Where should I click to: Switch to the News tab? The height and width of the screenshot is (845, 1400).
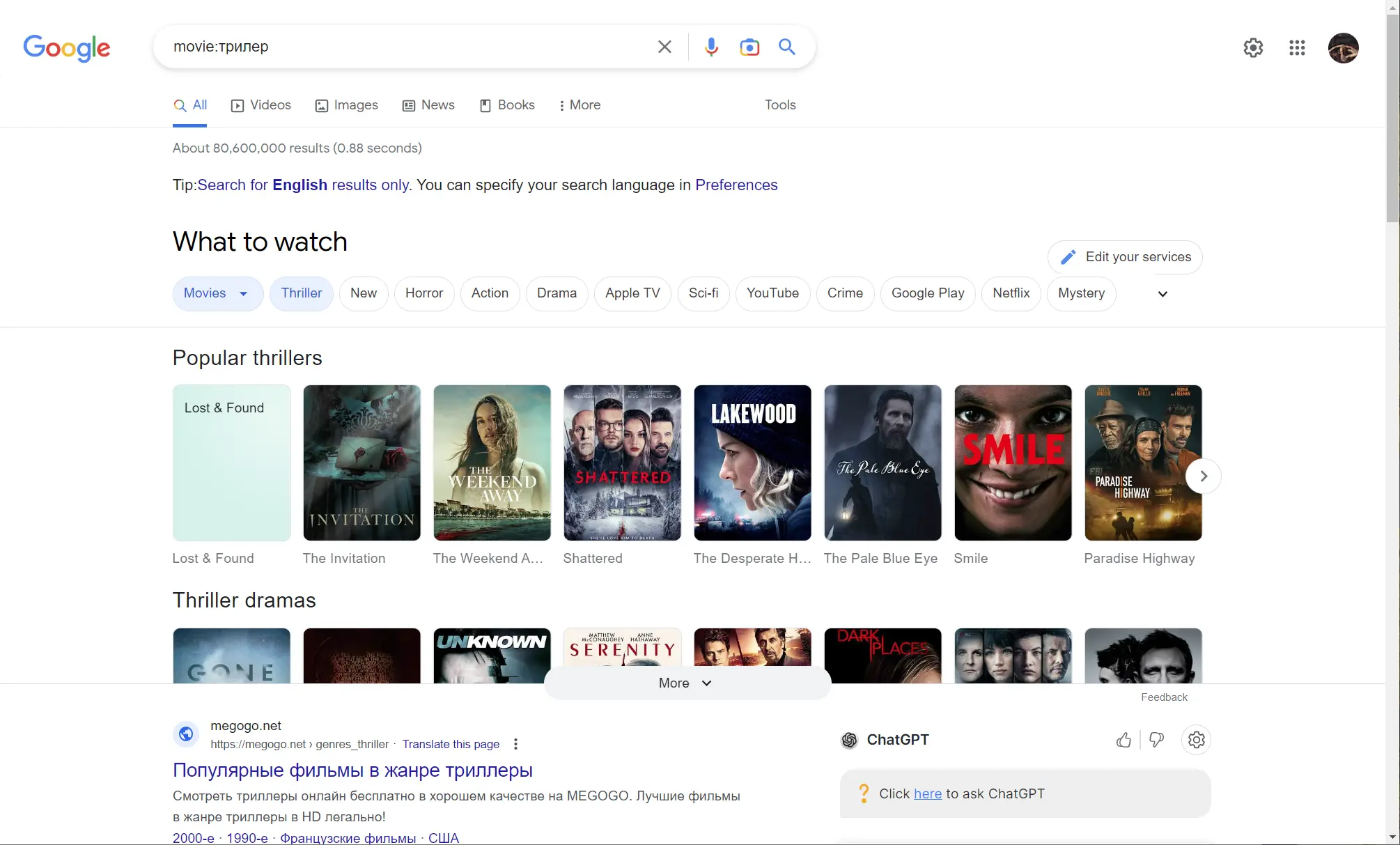(428, 105)
